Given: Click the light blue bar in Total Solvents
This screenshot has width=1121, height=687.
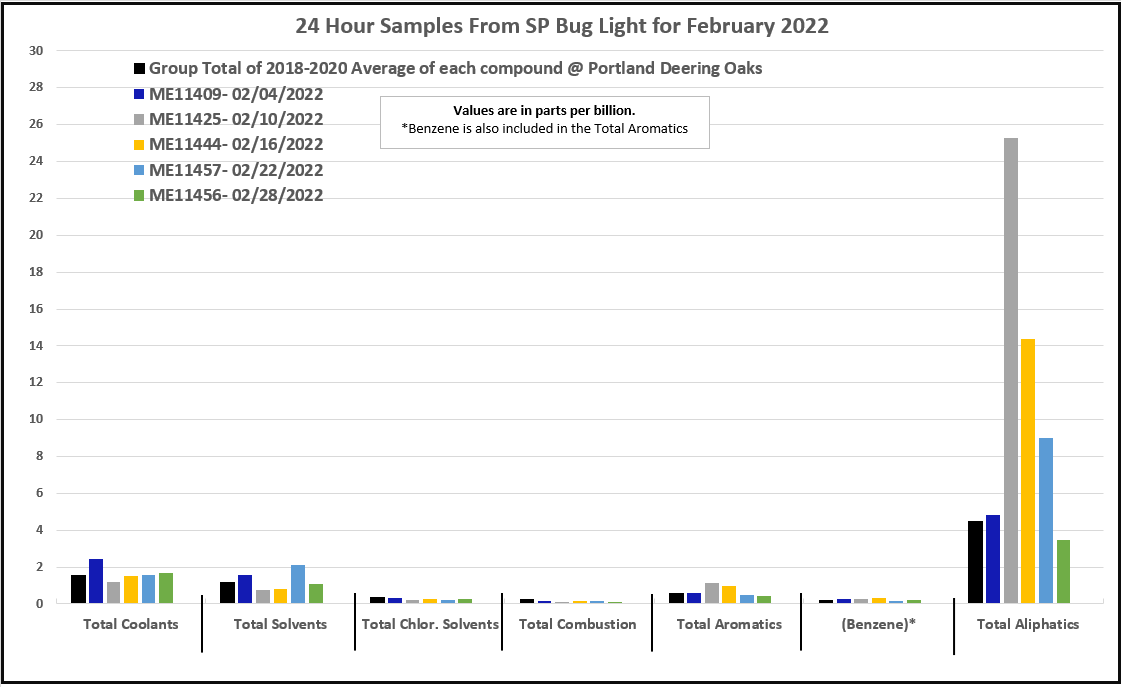Looking at the screenshot, I should coord(298,584).
